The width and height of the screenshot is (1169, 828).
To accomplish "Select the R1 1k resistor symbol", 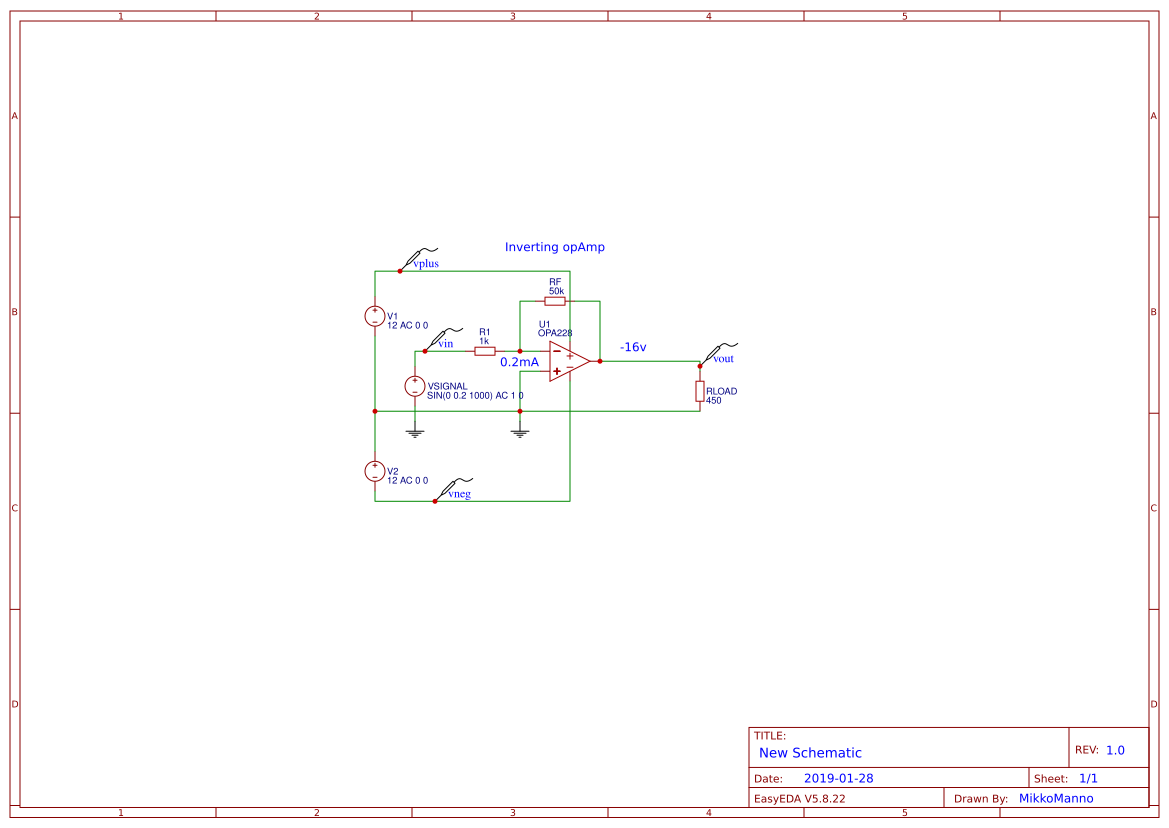I will click(484, 351).
